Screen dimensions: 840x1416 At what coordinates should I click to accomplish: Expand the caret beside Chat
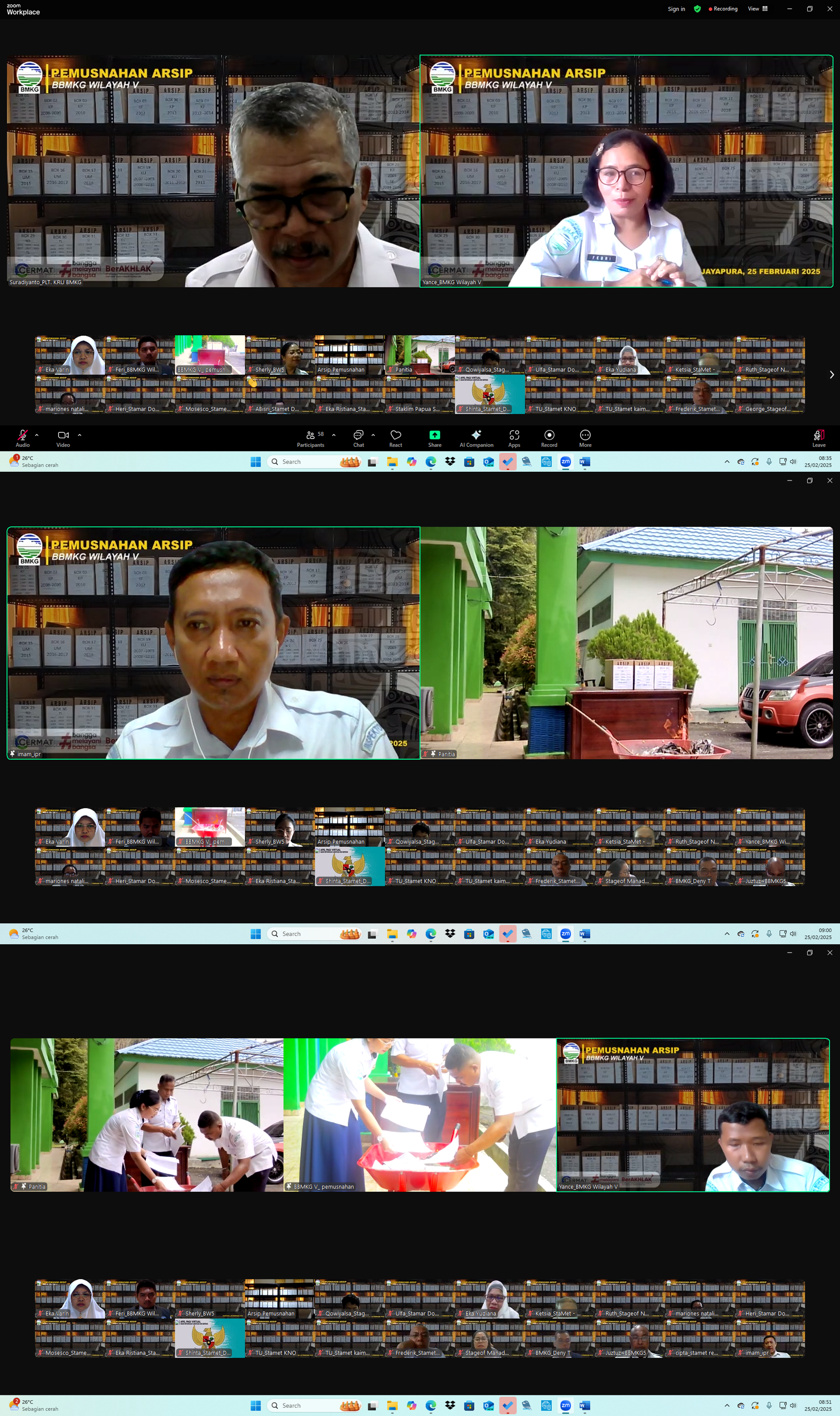coord(373,435)
